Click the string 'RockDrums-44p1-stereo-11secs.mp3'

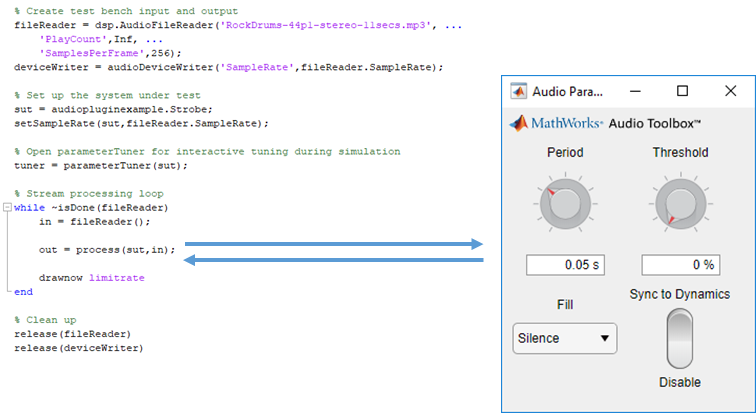point(326,25)
